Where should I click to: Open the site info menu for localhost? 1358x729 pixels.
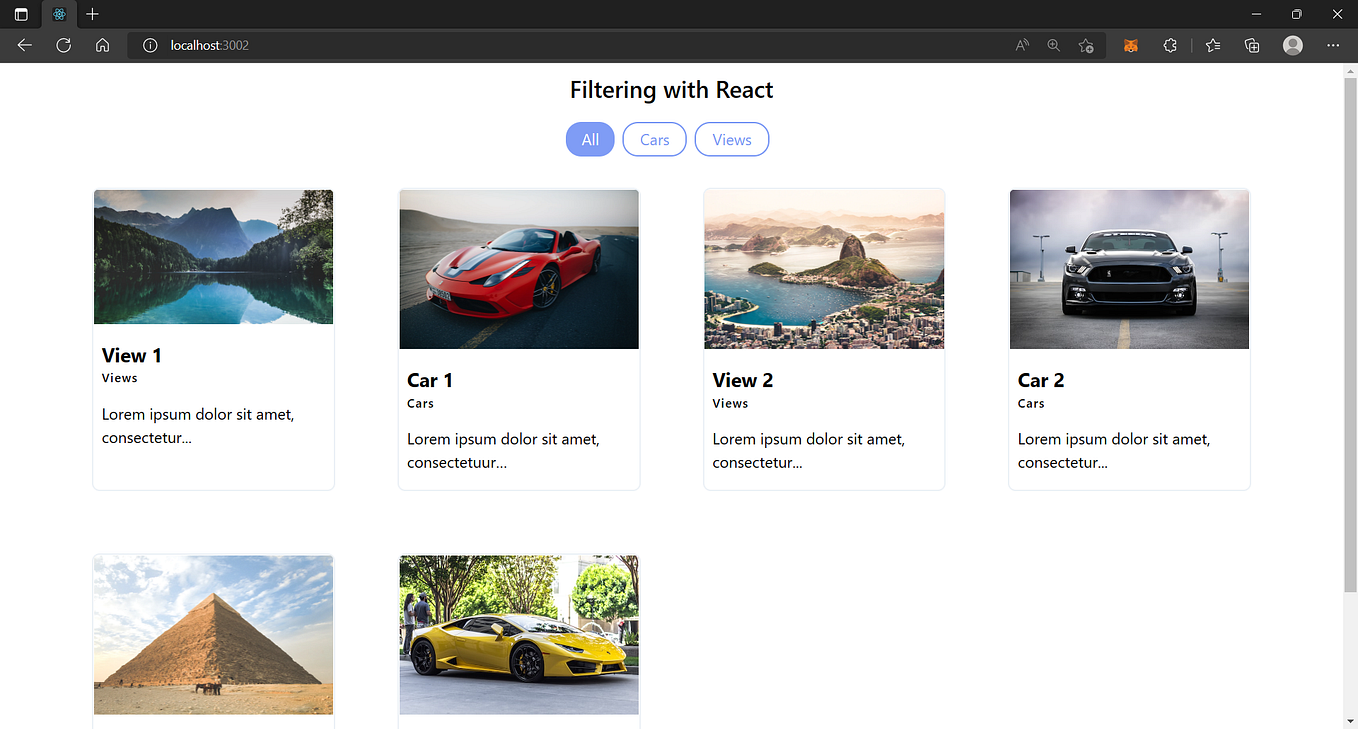click(x=149, y=45)
